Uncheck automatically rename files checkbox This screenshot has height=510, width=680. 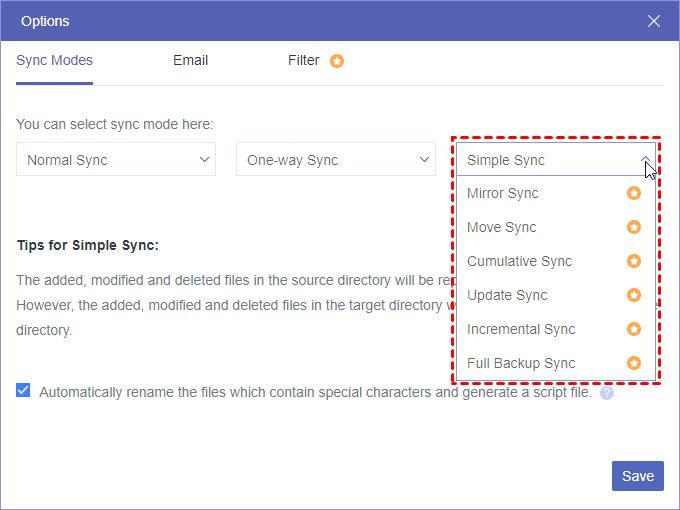pyautogui.click(x=23, y=390)
